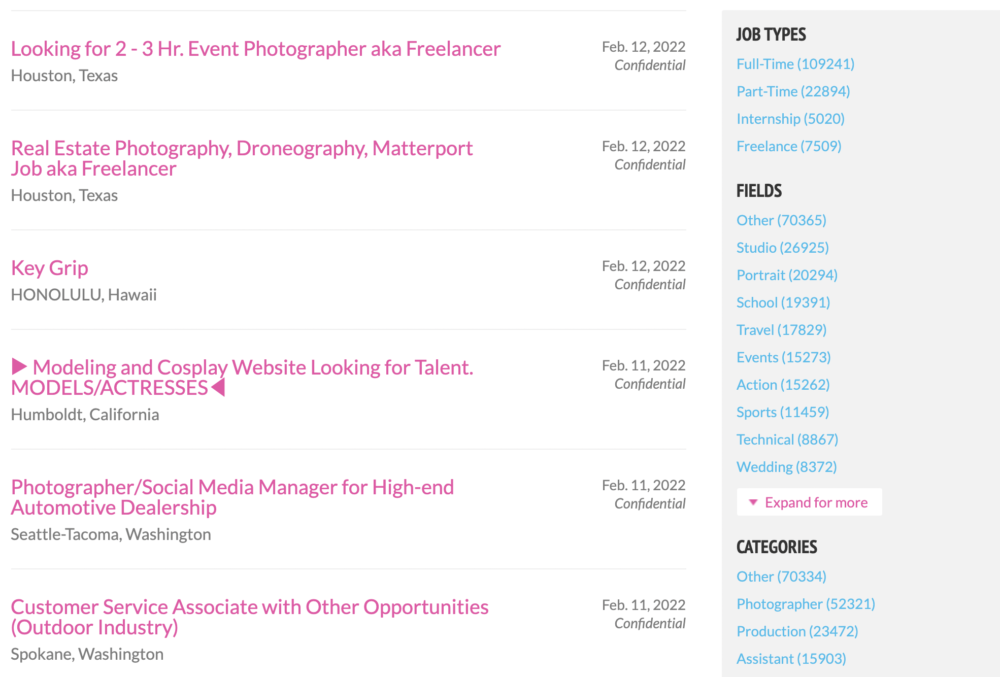Show jobs in Events field
The image size is (1000, 677).
click(783, 357)
